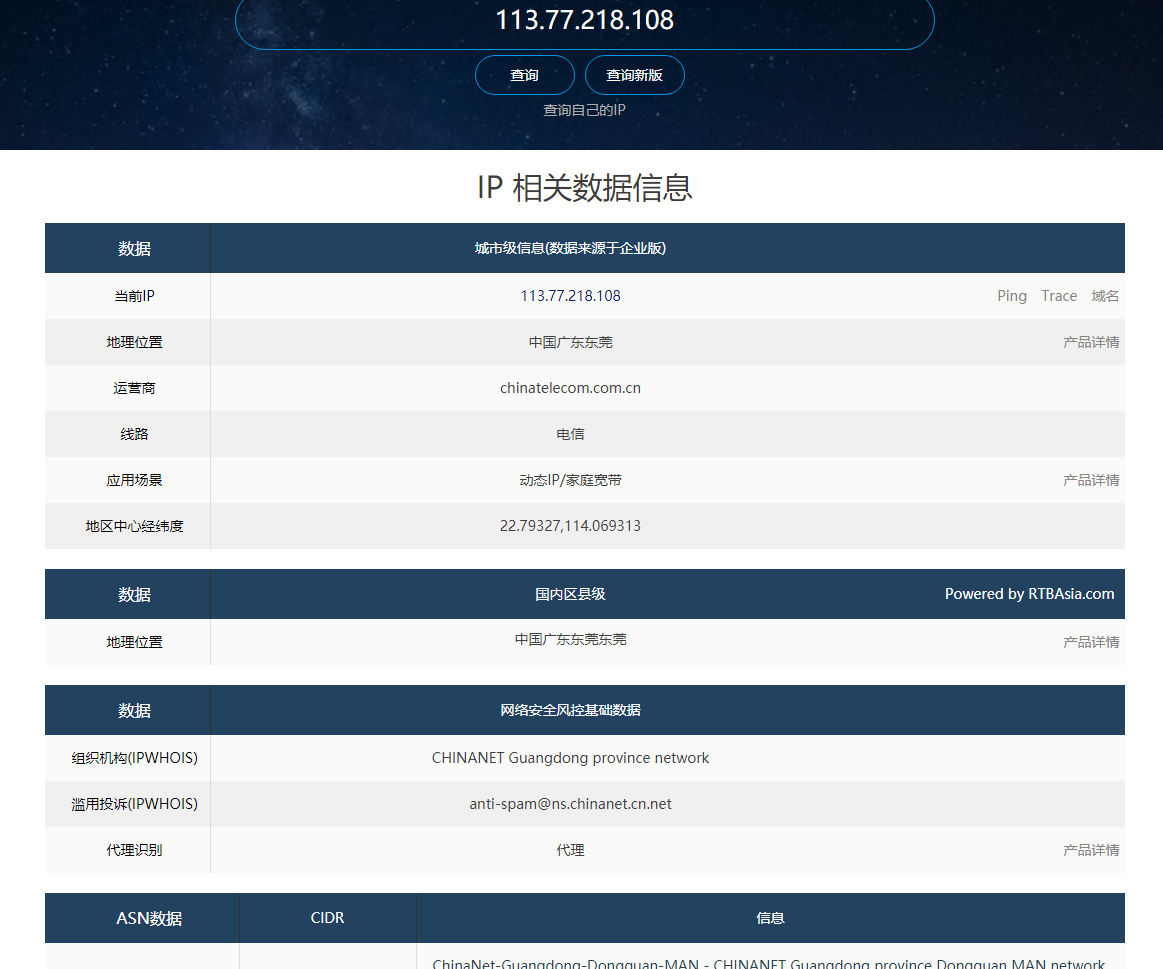Open 产品详情 in the 中国广东东莞东莞 row
The height and width of the screenshot is (969, 1163).
1090,642
